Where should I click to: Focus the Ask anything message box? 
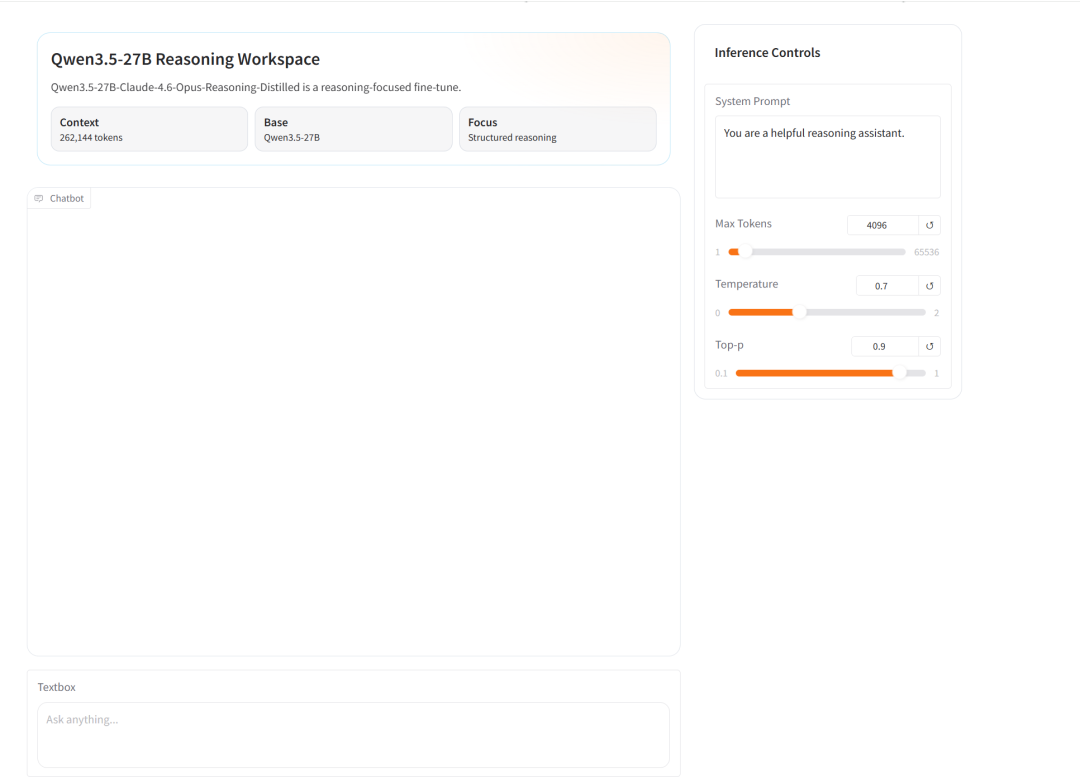(353, 735)
